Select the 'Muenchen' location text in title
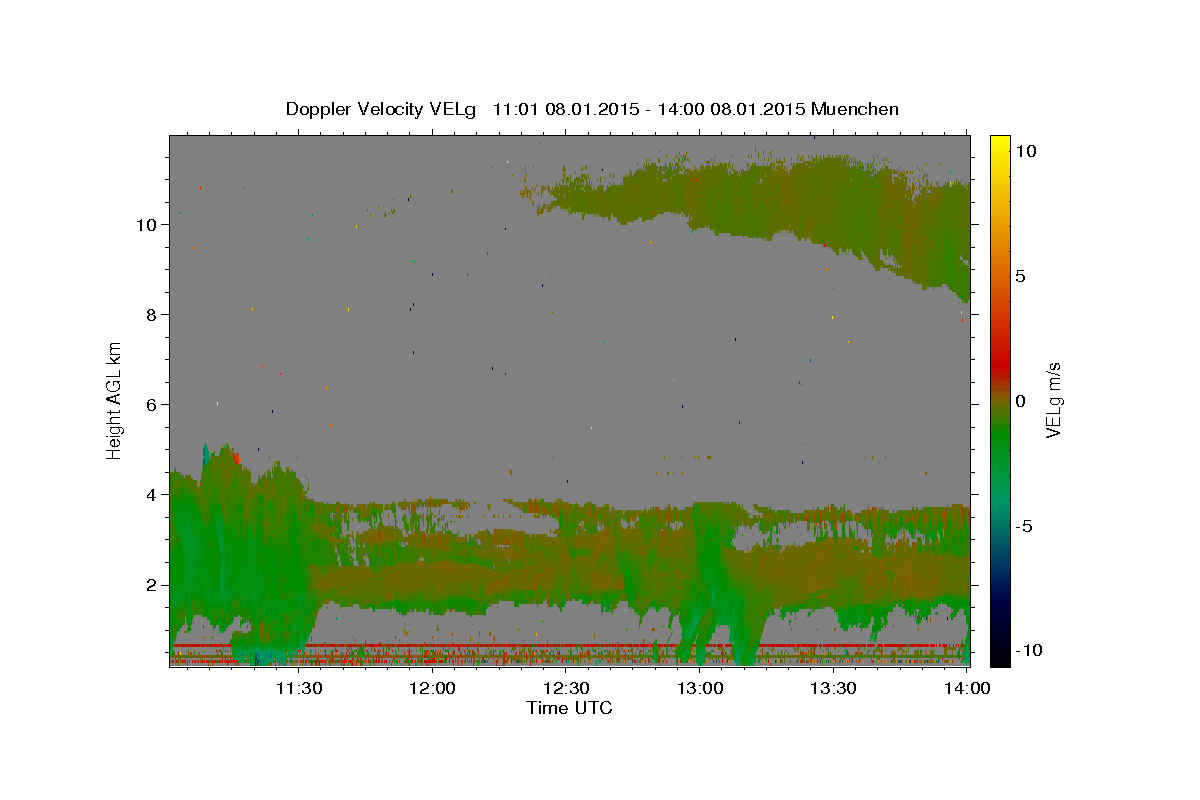The height and width of the screenshot is (800, 1200). [855, 109]
